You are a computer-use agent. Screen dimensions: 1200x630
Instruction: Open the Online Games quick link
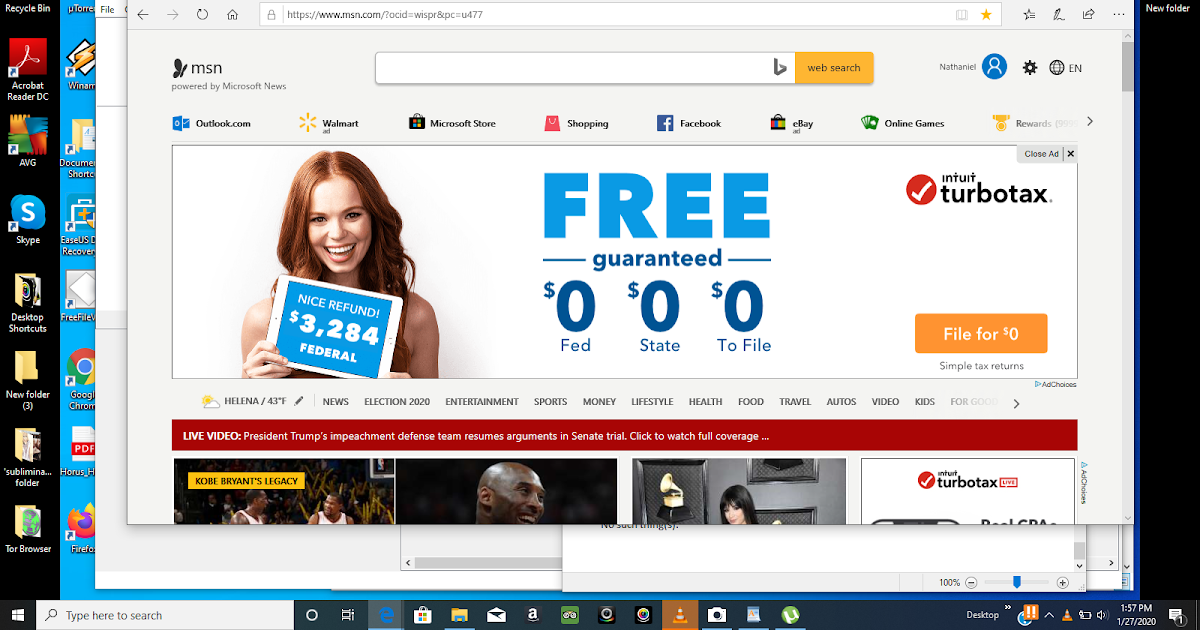click(902, 123)
